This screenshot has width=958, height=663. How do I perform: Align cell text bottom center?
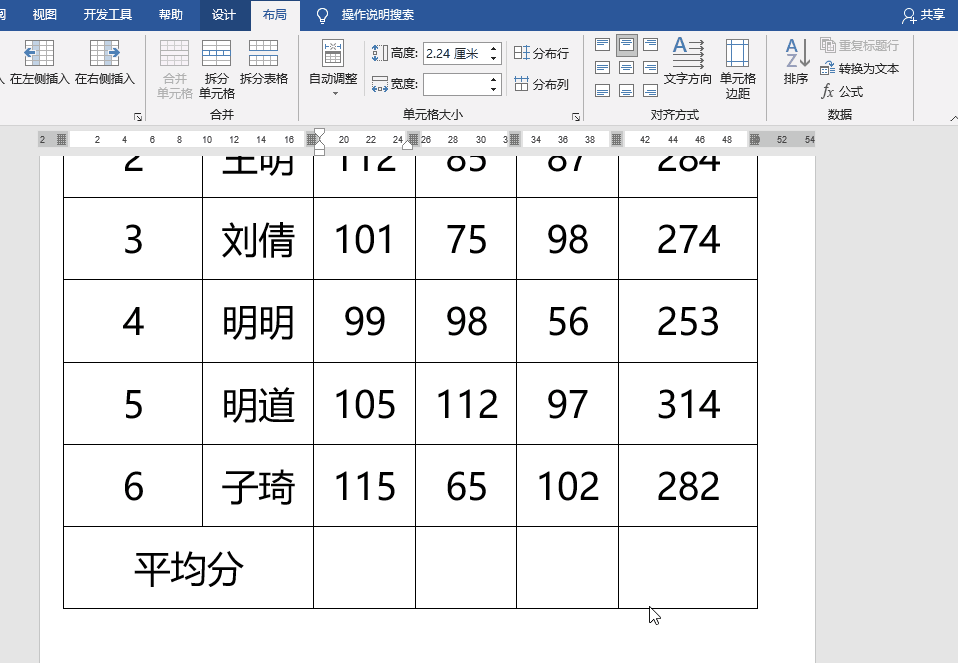[x=626, y=91]
